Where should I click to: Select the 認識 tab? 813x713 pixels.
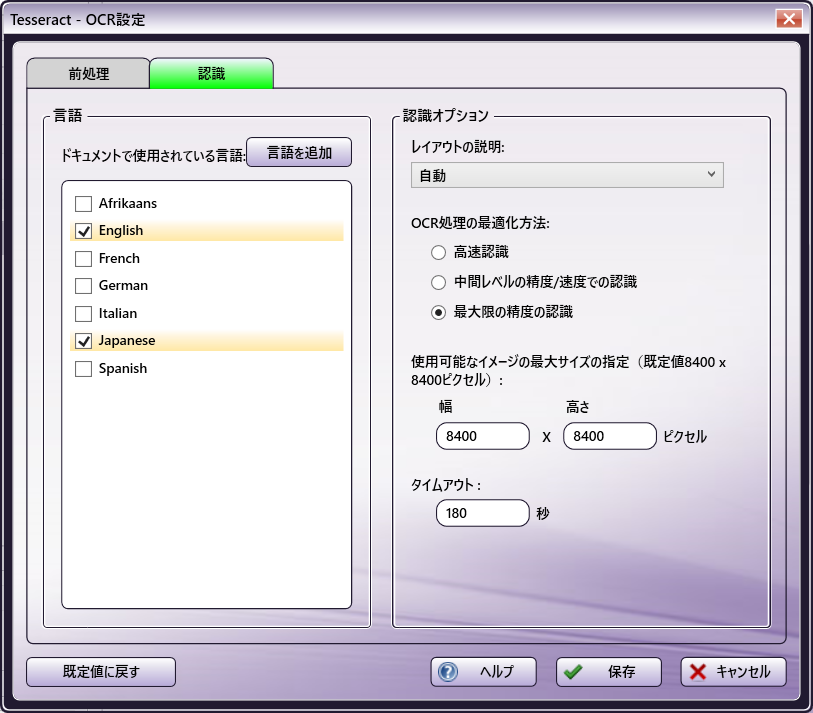(x=212, y=74)
